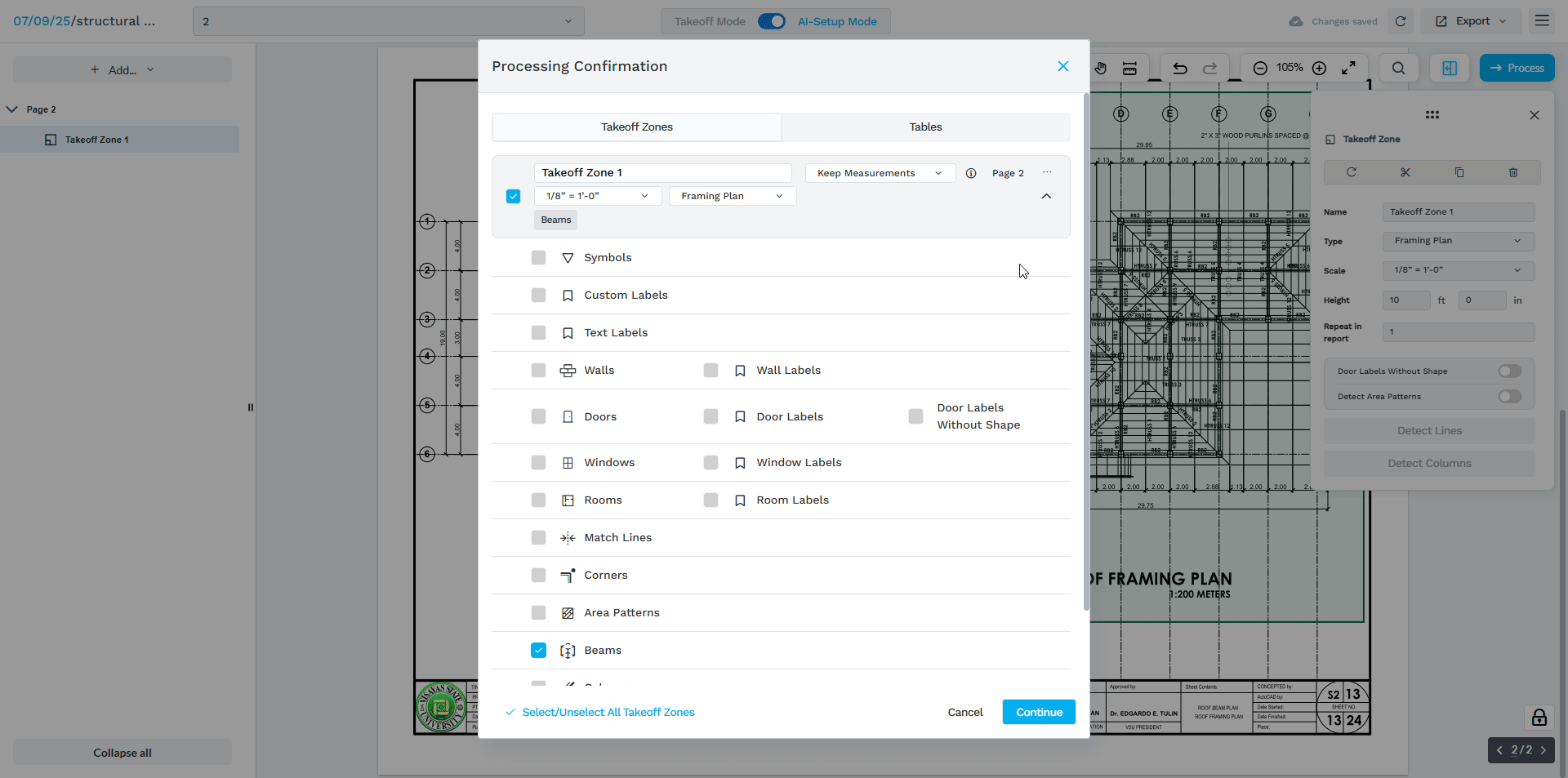Click the undo arrow icon

click(1180, 69)
